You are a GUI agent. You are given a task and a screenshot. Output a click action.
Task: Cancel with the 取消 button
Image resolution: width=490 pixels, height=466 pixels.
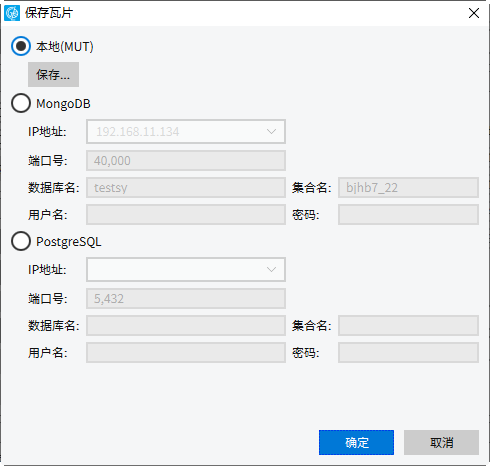(x=441, y=442)
